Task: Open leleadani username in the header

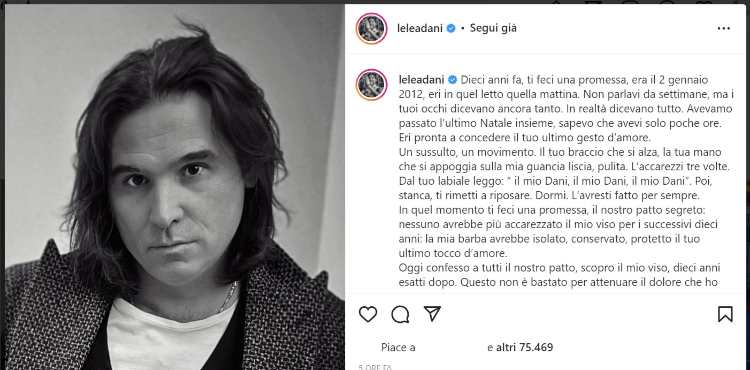Action: click(x=420, y=28)
